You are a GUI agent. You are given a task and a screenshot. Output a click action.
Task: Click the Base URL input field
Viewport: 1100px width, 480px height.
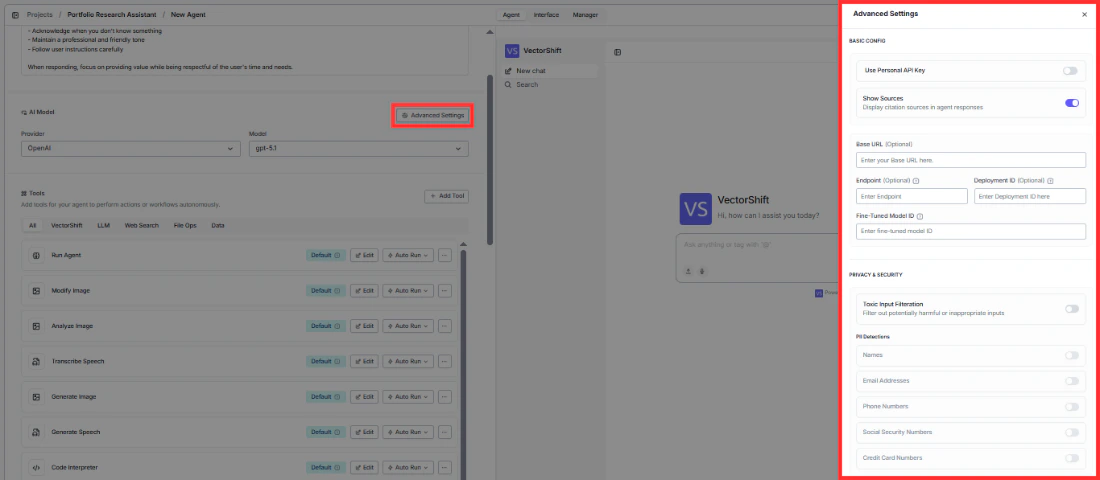click(971, 160)
